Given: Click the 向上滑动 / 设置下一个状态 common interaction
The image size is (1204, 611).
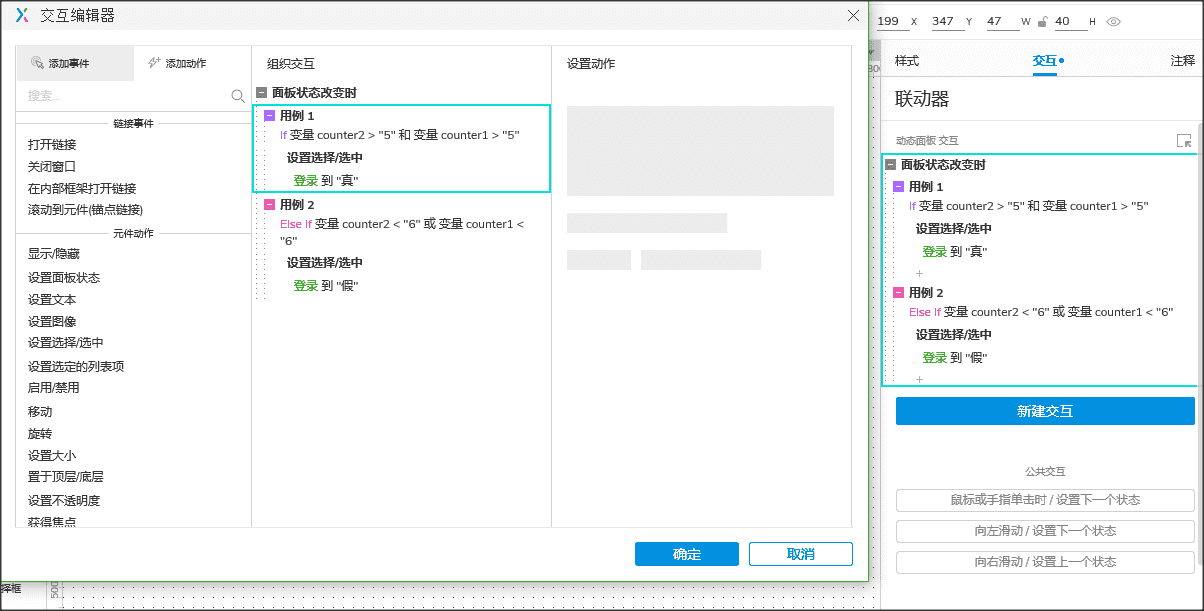Looking at the screenshot, I should (x=1044, y=531).
